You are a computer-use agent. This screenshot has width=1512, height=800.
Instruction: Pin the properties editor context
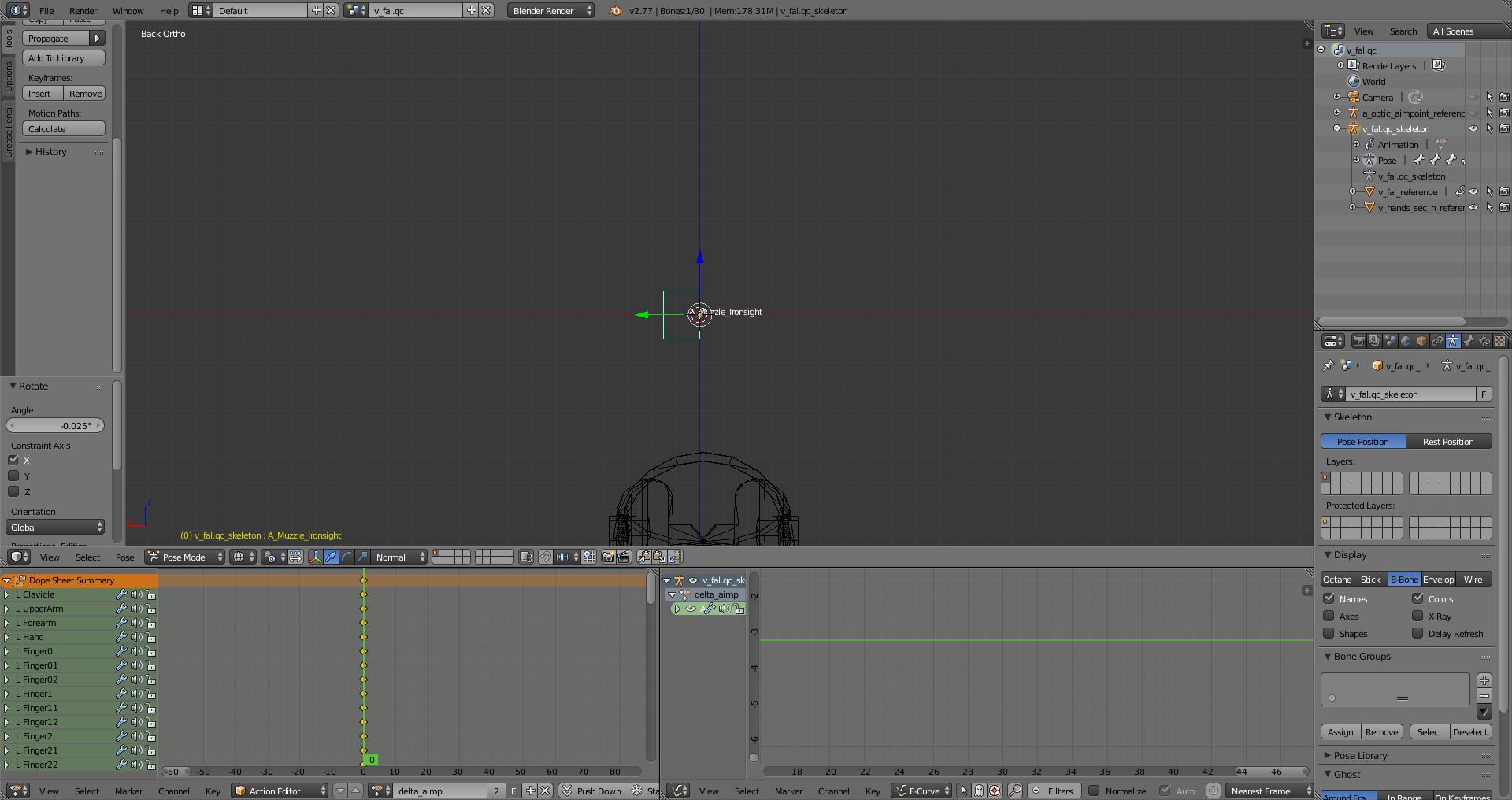1329,365
